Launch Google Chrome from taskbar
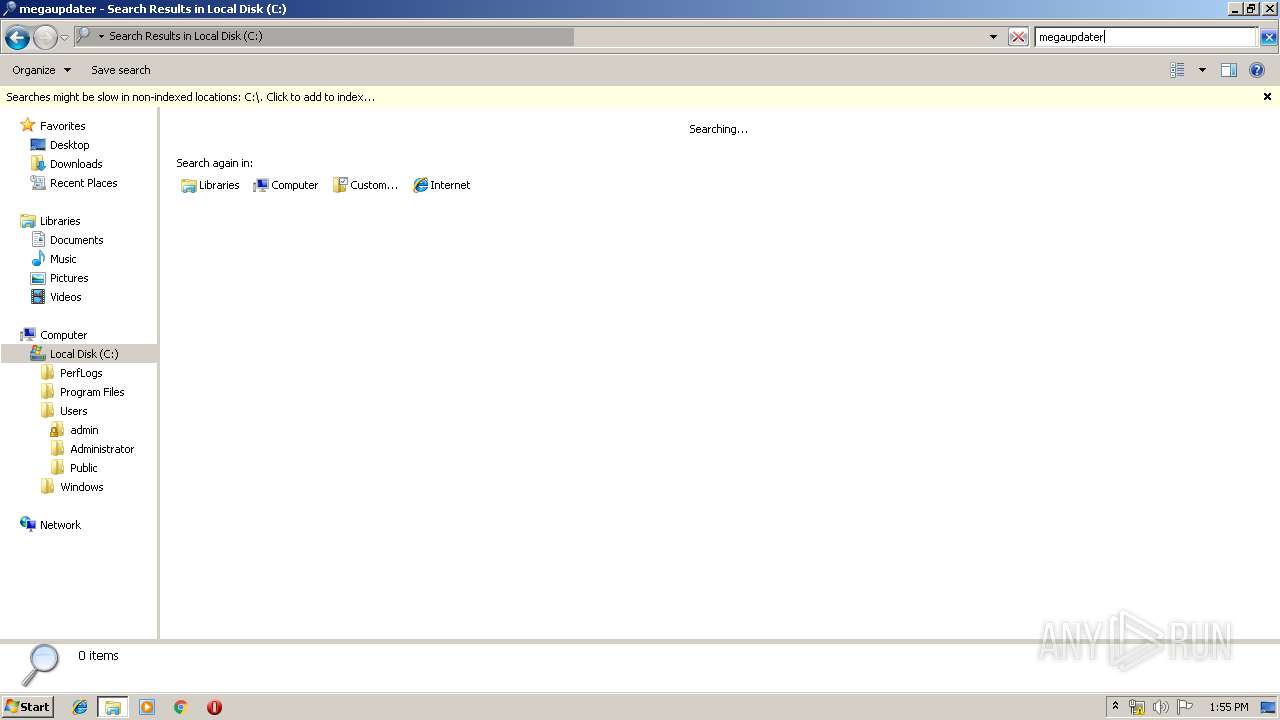Screen dimensions: 1280x720 tap(180, 707)
